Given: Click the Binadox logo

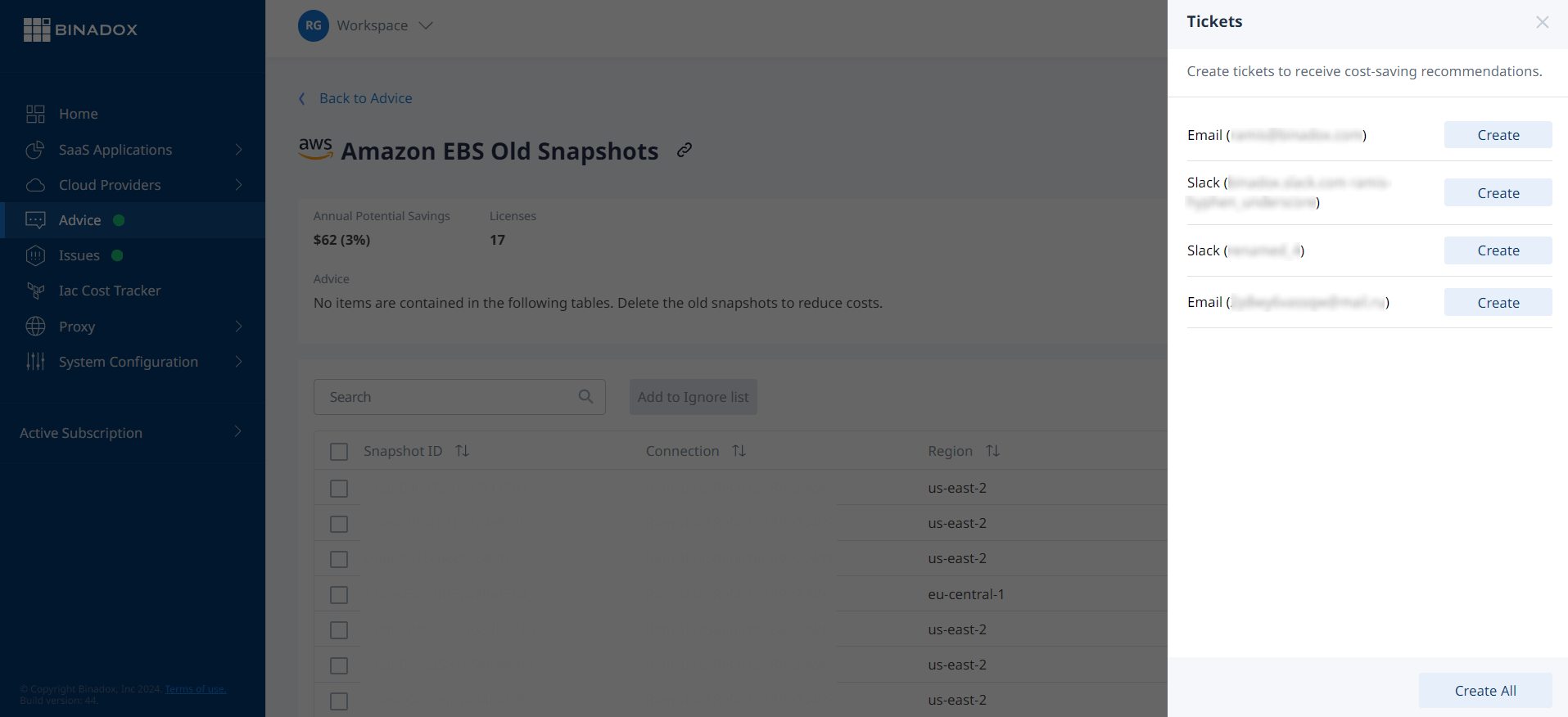Looking at the screenshot, I should pyautogui.click(x=80, y=29).
